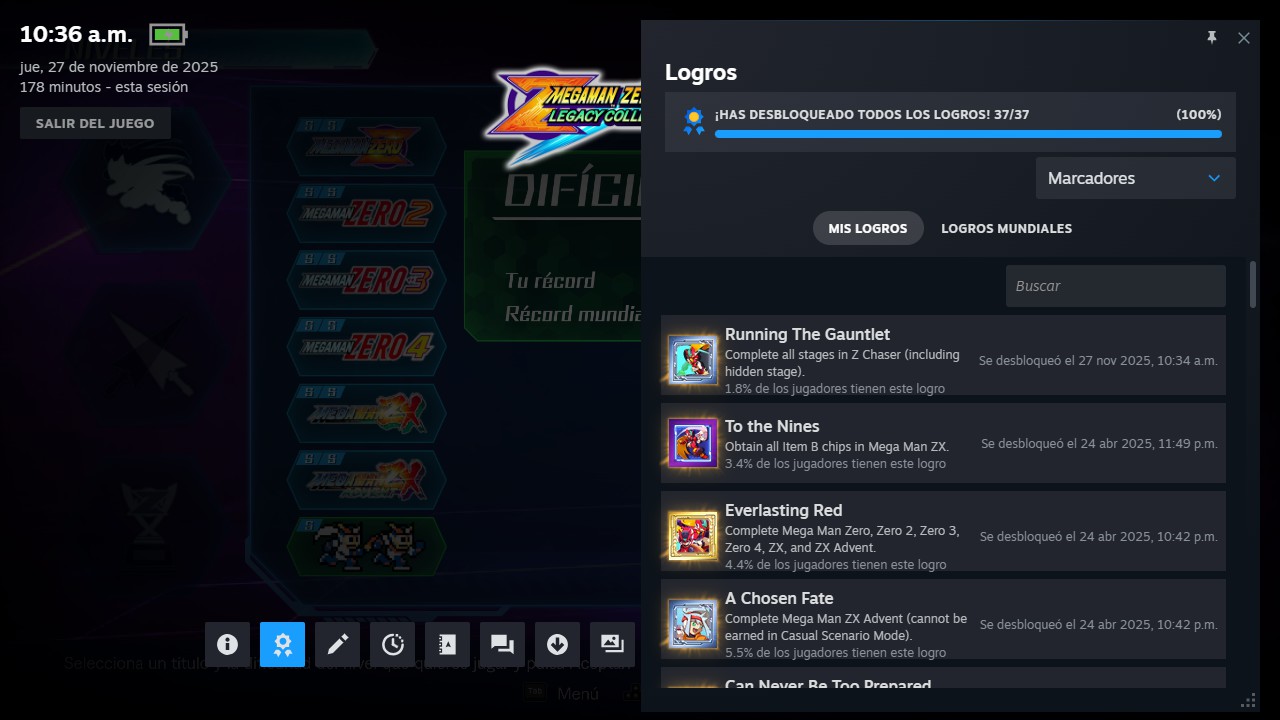Viewport: 1280px width, 720px height.
Task: Click 'Obtain all Item B chips in Mega Man ZX.'
Action: pos(837,446)
